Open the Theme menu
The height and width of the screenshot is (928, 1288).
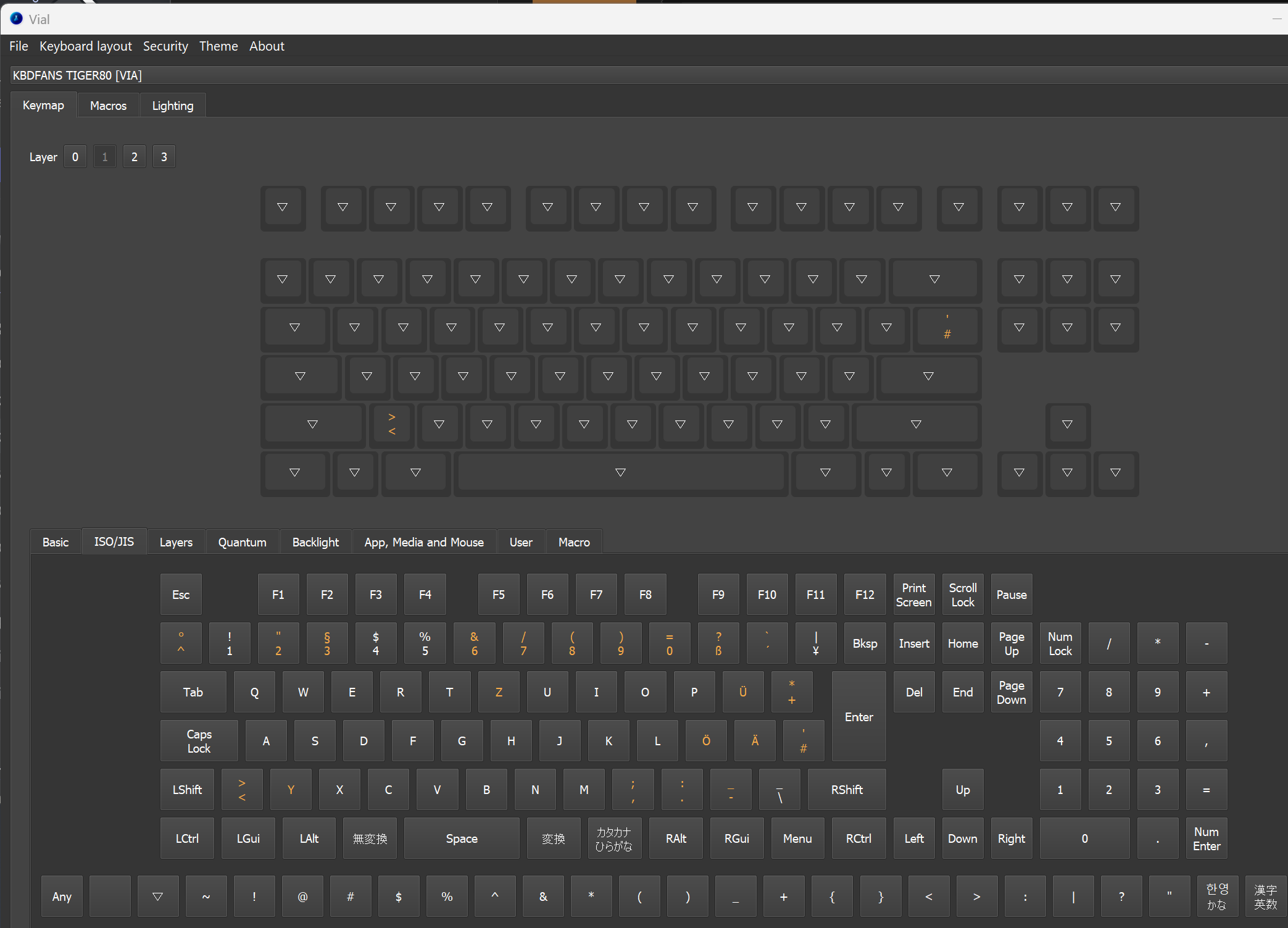point(218,46)
